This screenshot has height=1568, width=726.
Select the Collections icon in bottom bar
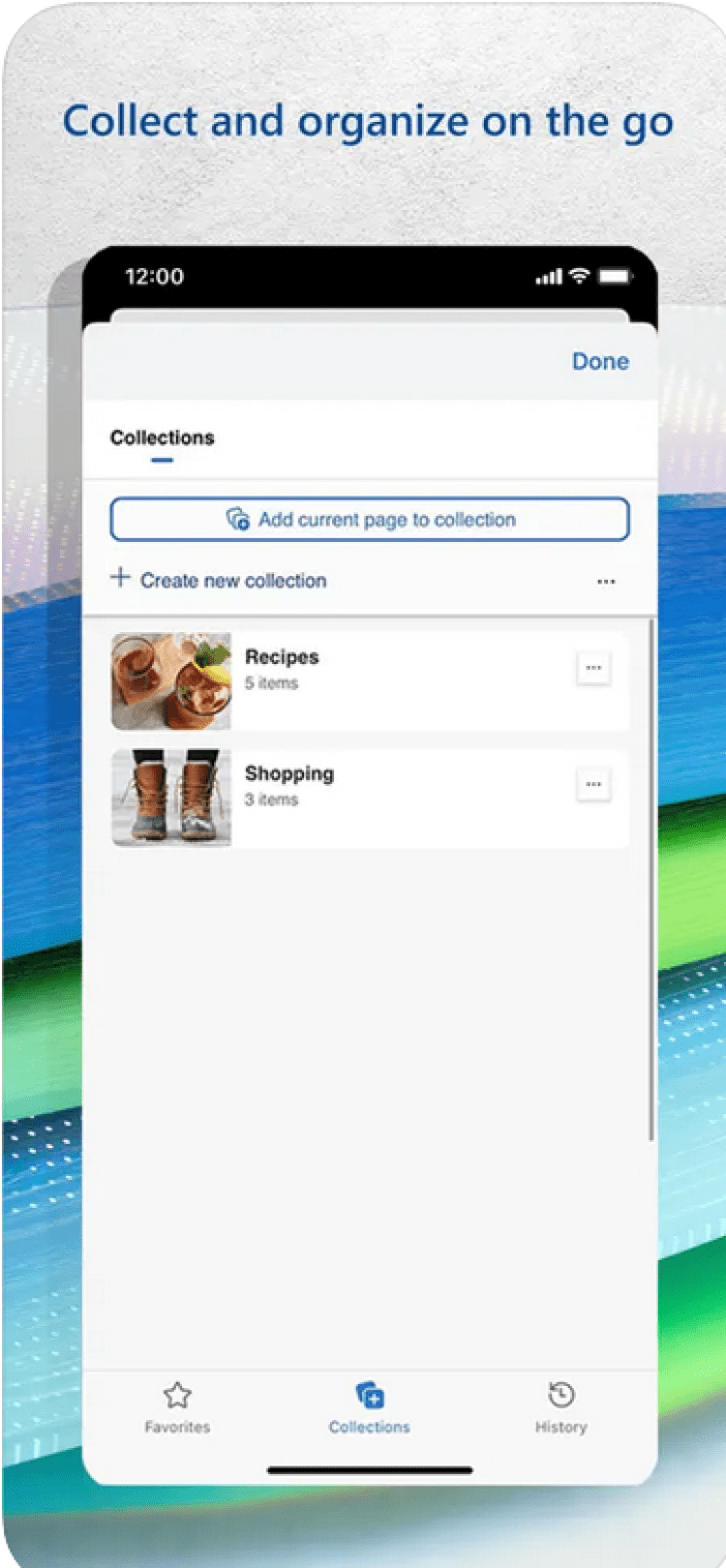[x=370, y=1395]
